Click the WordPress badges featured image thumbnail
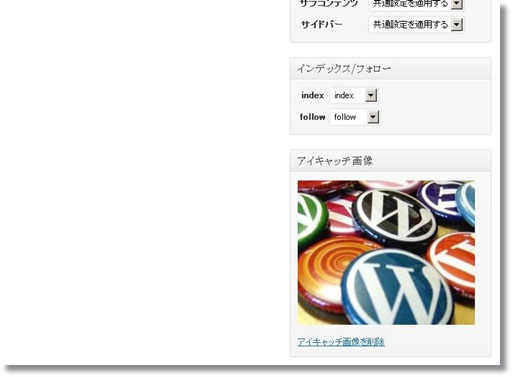This screenshot has width=512, height=377. point(386,252)
